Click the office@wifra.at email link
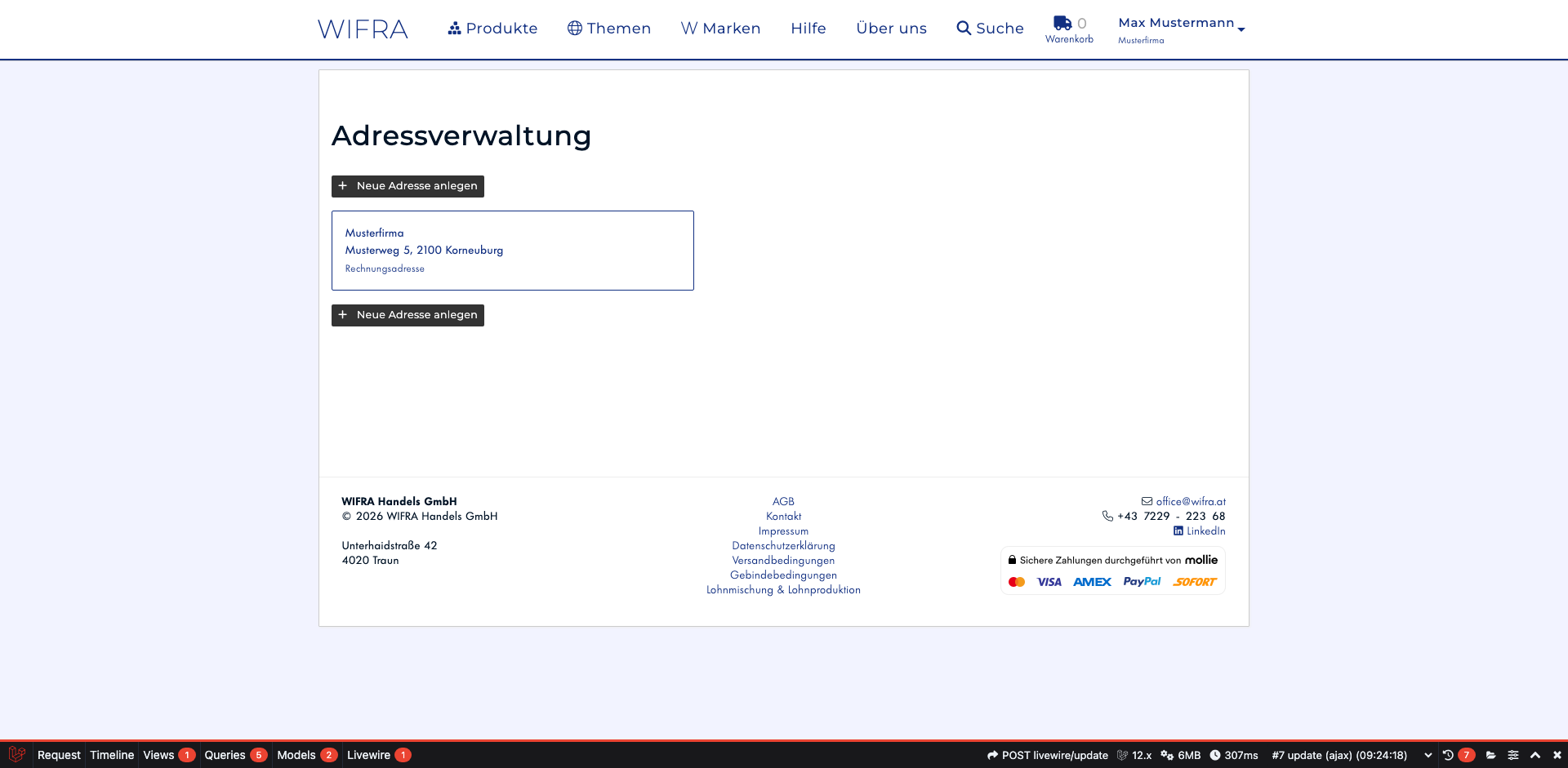The image size is (1568, 768). coord(1189,501)
